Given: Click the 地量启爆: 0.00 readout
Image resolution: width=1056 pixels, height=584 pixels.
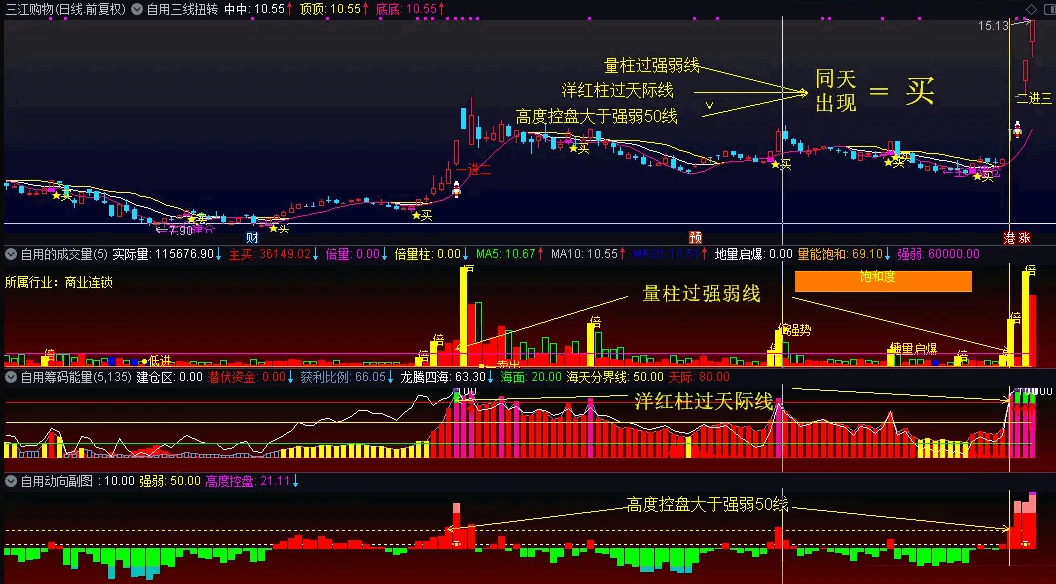Looking at the screenshot, I should tap(753, 254).
